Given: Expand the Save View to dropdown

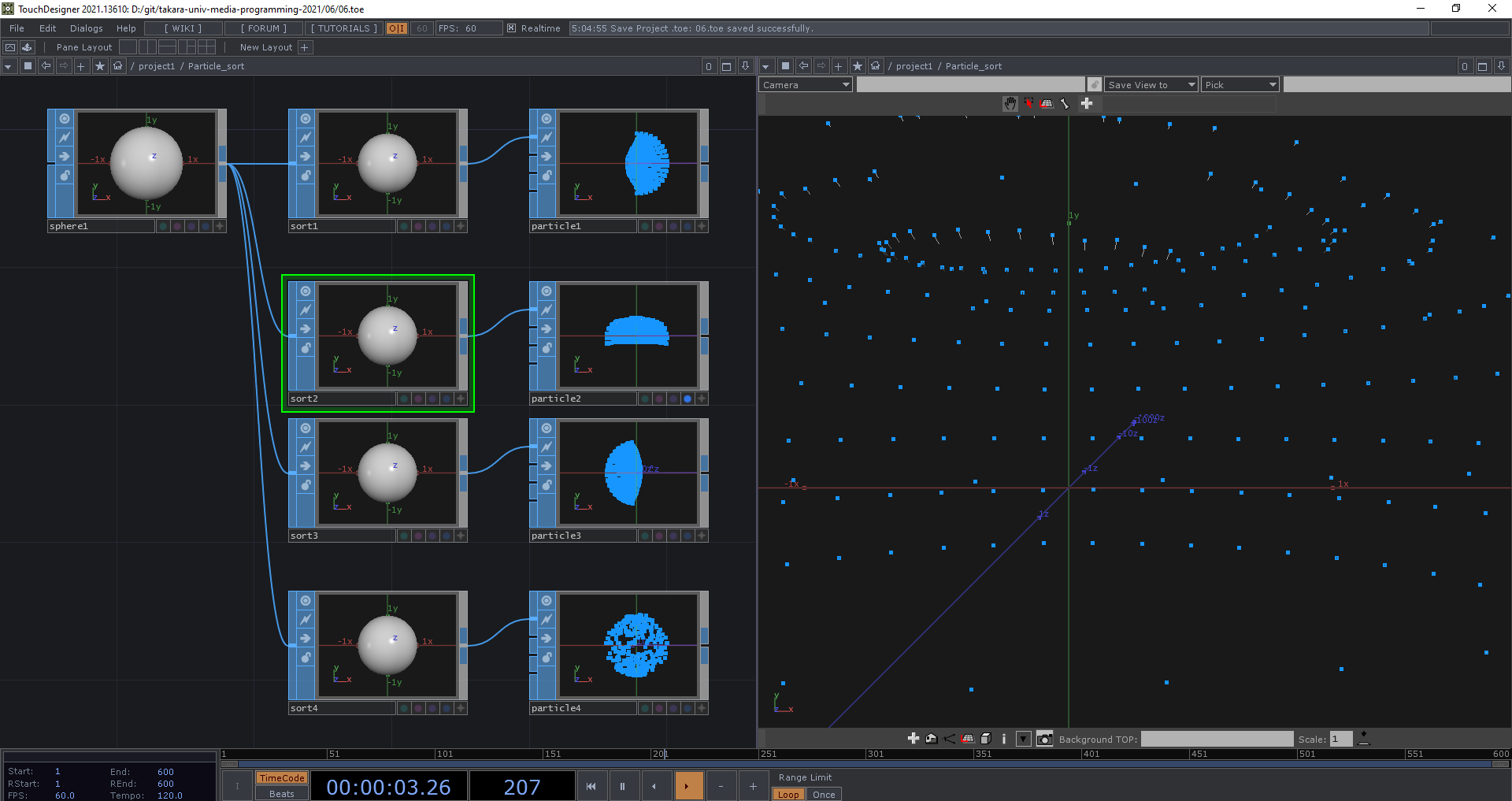Looking at the screenshot, I should tap(1150, 85).
